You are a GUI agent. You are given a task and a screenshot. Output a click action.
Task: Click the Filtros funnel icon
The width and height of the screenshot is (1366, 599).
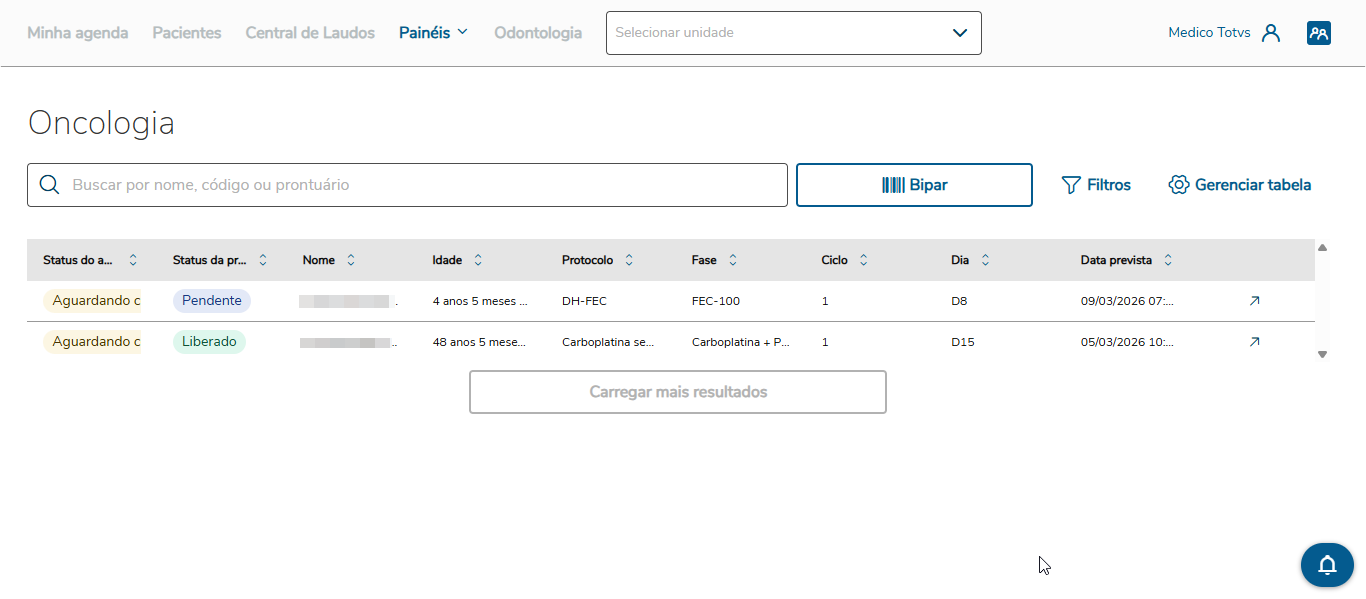pos(1071,185)
